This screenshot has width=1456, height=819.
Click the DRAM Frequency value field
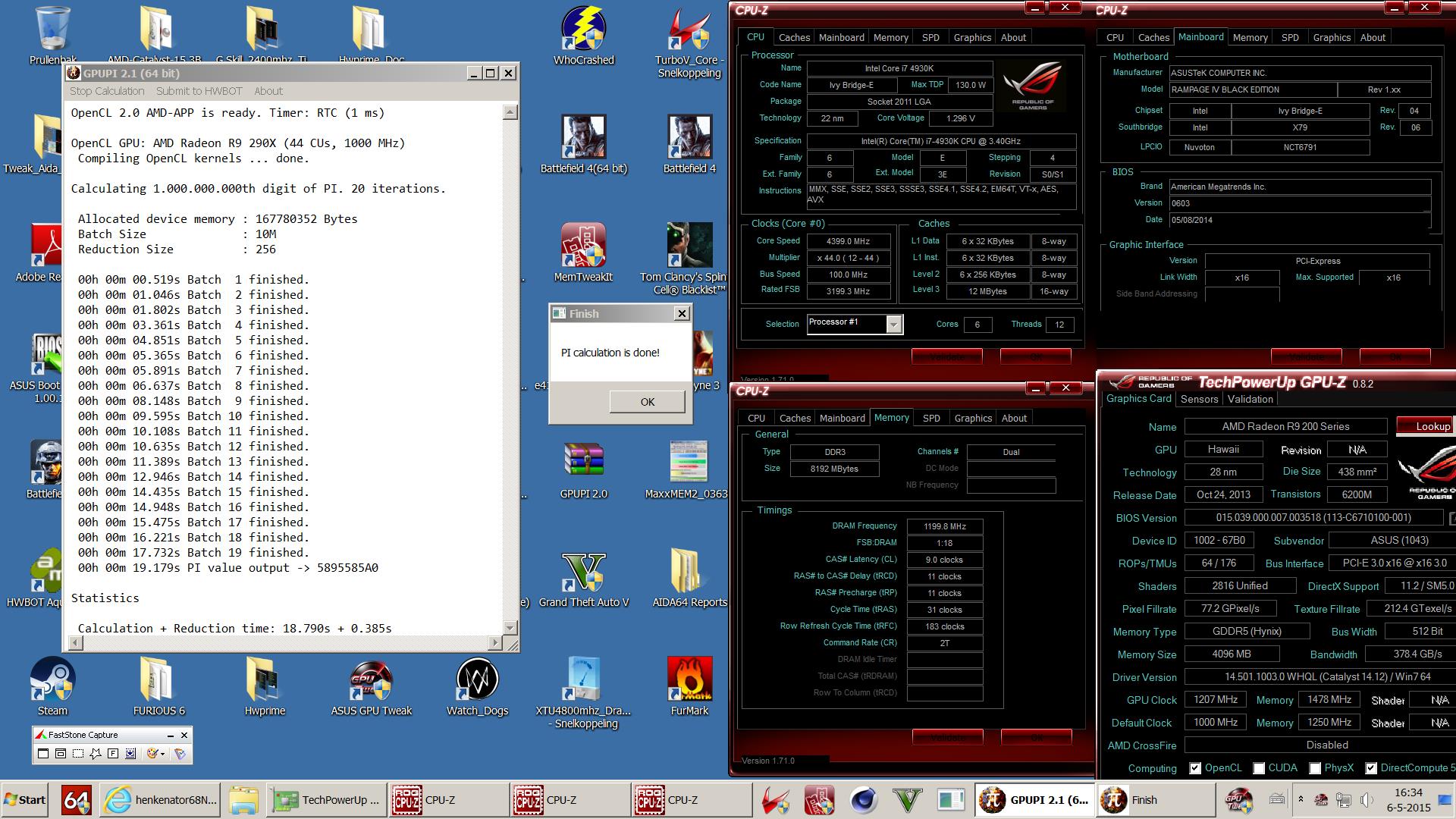coord(945,526)
